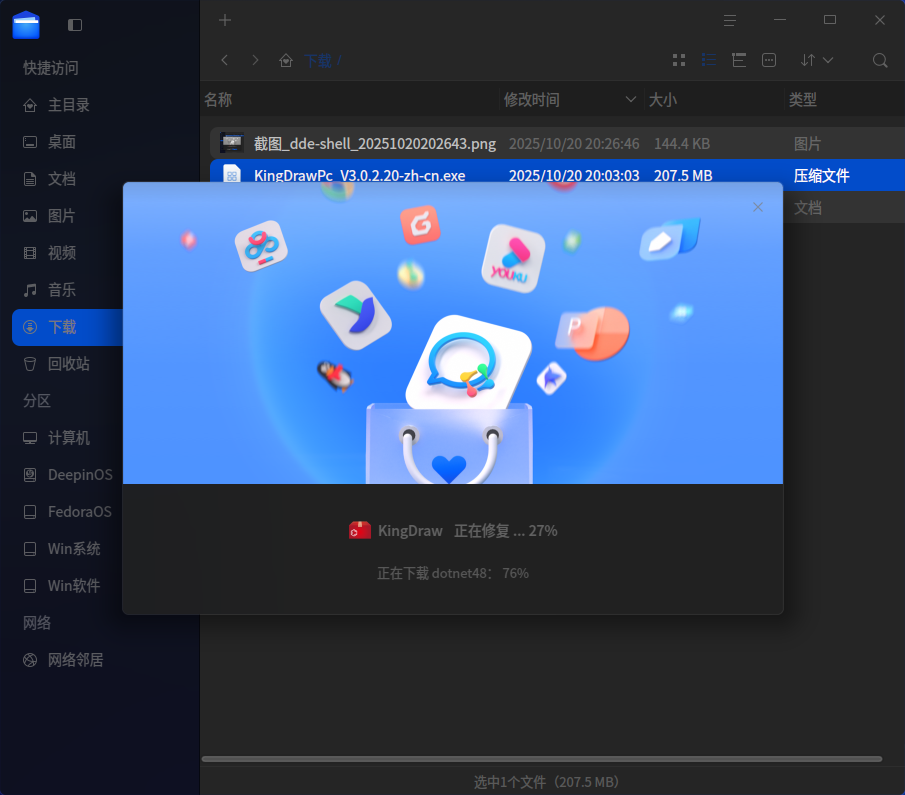Click the red KingDraw package icon
Screen dimensions: 905x795
pyautogui.click(x=360, y=530)
